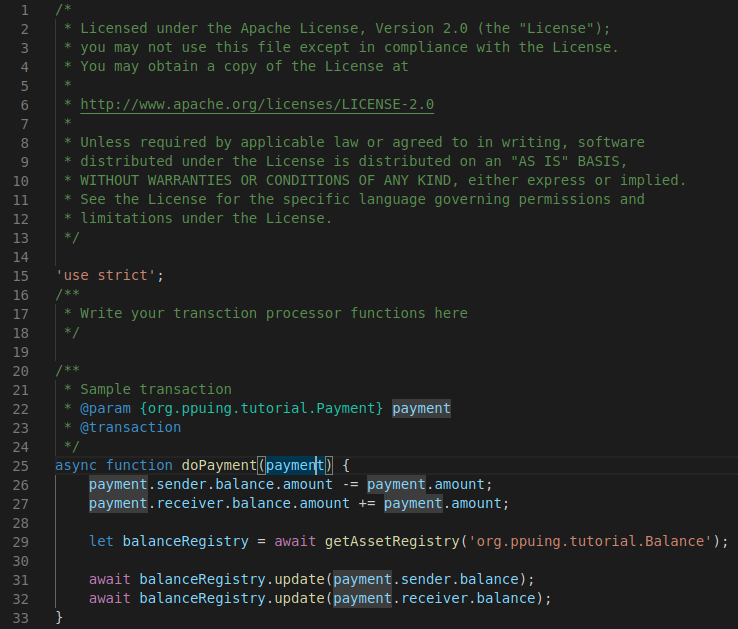
Task: Click line number 6 in the gutter
Action: [24, 105]
